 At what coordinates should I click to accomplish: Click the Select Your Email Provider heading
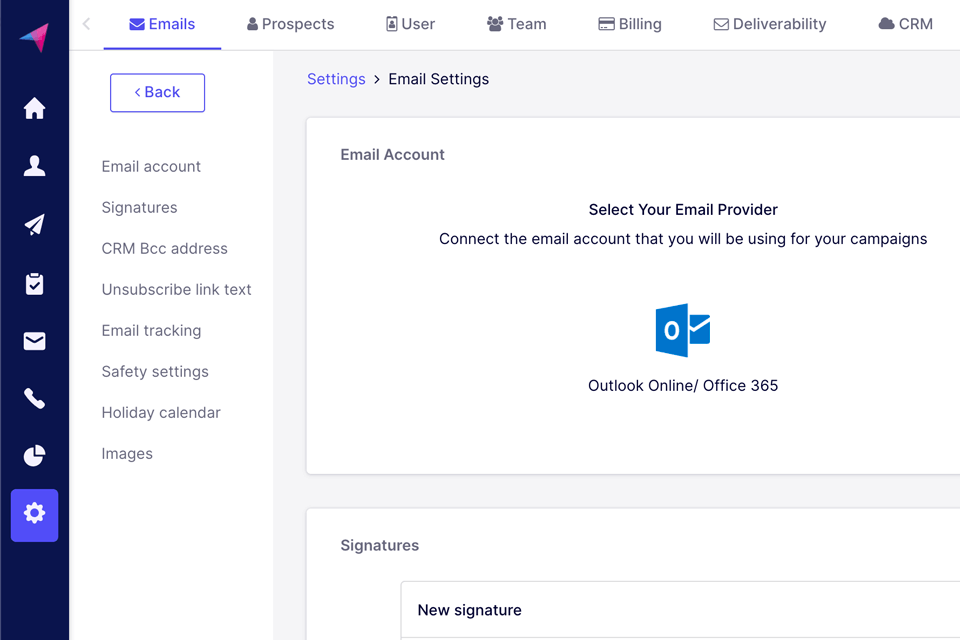[683, 209]
